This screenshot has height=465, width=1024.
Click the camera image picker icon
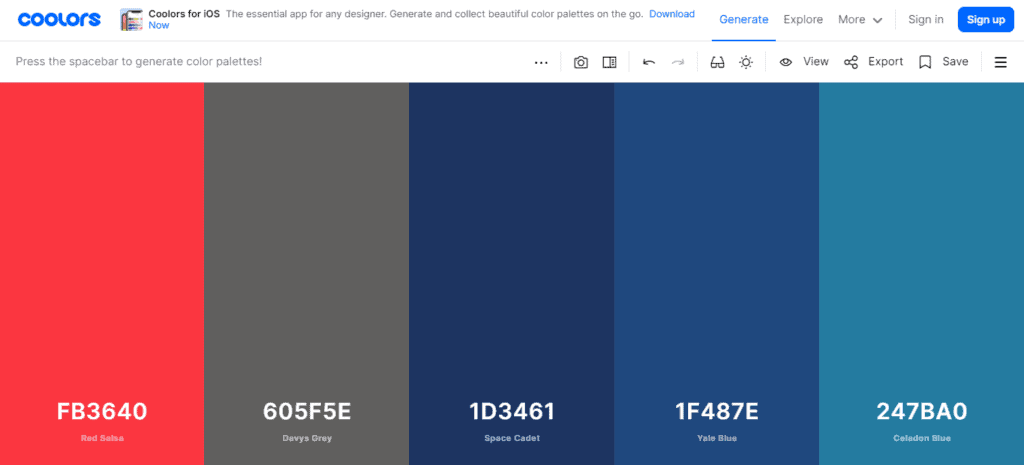(x=581, y=62)
